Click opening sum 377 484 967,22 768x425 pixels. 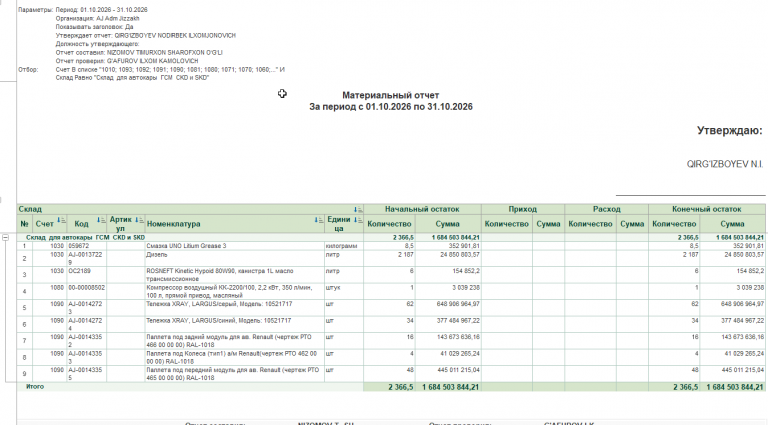click(x=448, y=324)
